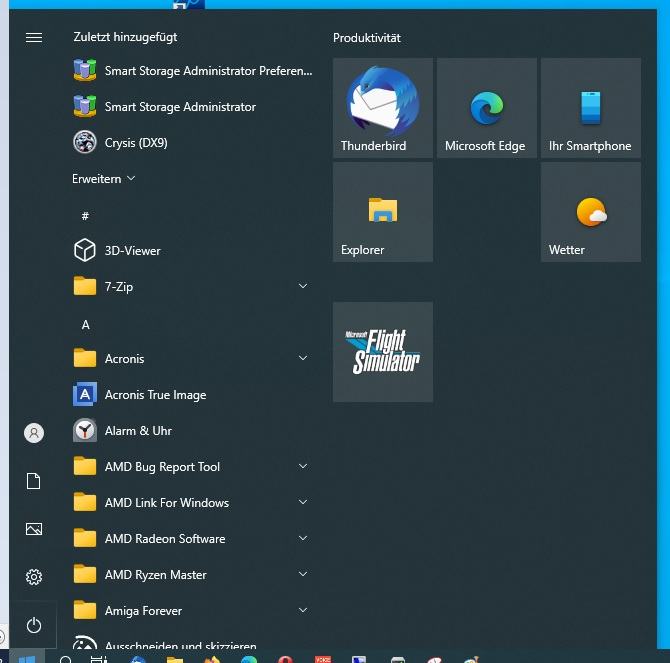Open Settings via gear icon
The height and width of the screenshot is (663, 670).
[34, 577]
